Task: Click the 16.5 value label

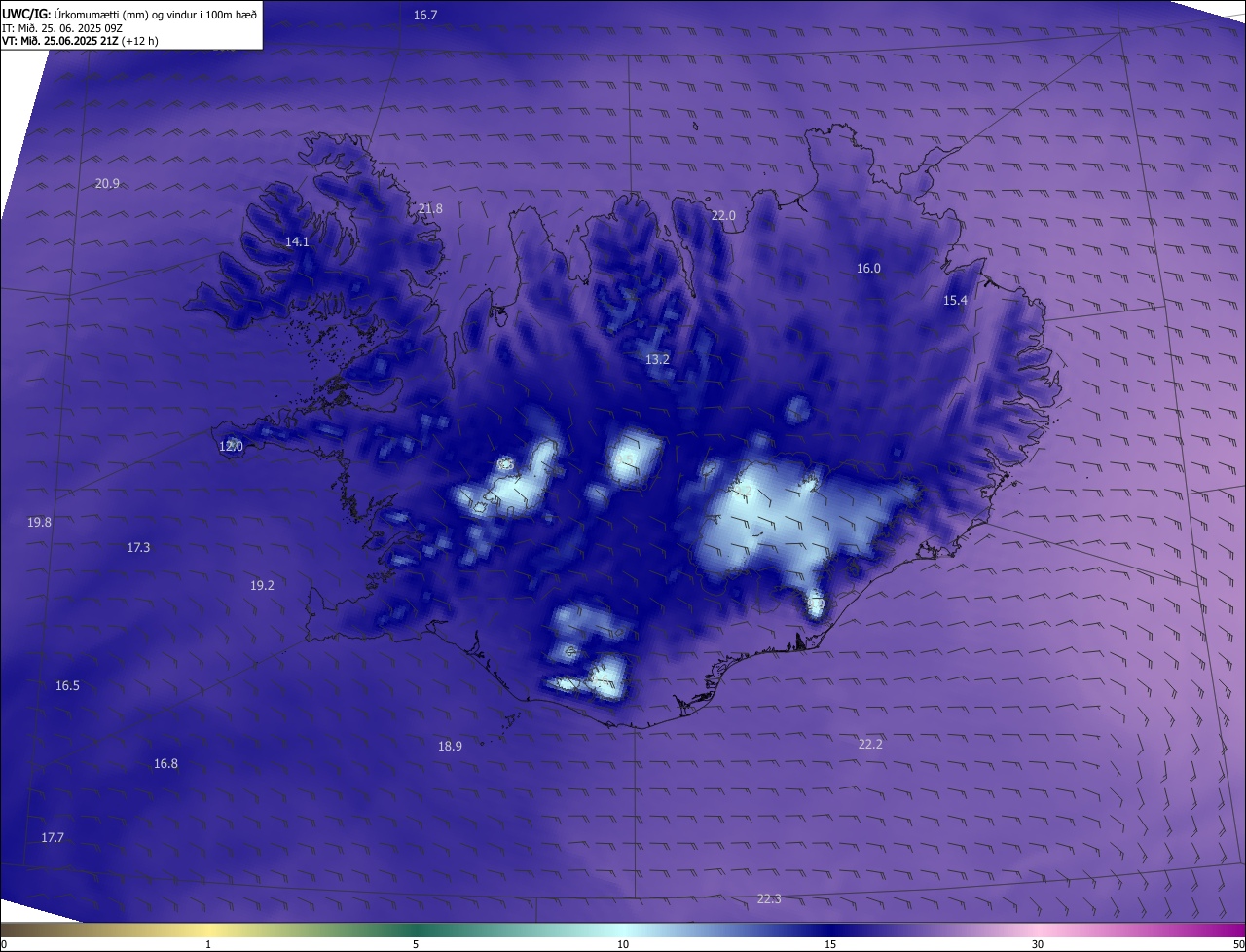Action: click(x=67, y=685)
